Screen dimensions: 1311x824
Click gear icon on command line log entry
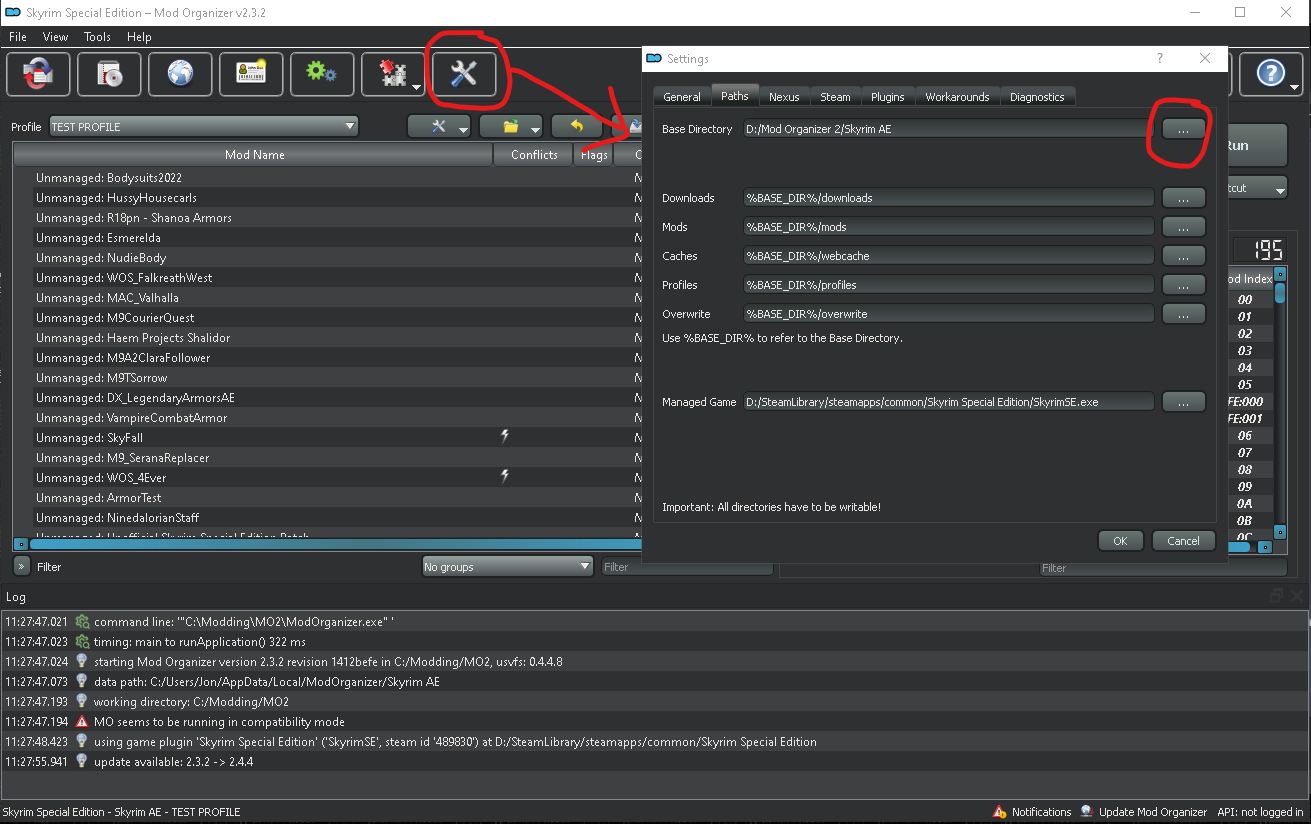[82, 622]
